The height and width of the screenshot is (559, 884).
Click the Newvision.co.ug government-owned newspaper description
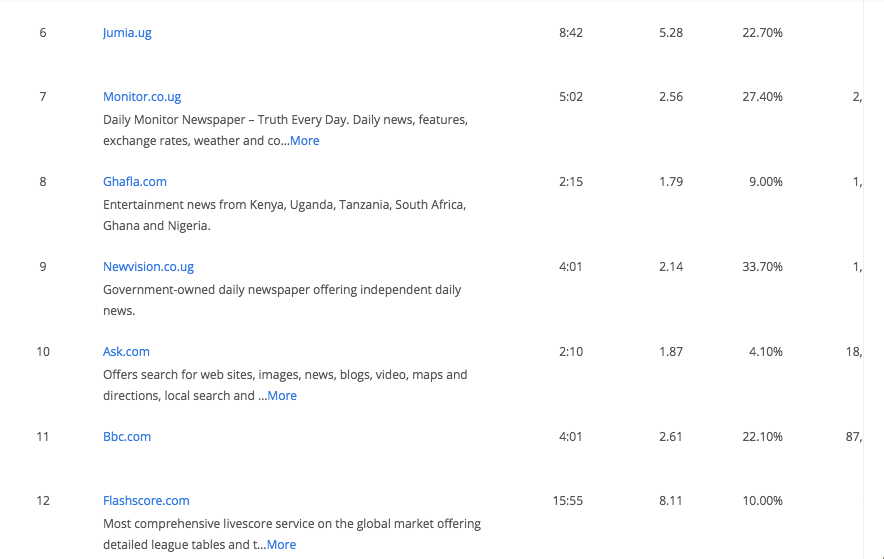click(282, 300)
